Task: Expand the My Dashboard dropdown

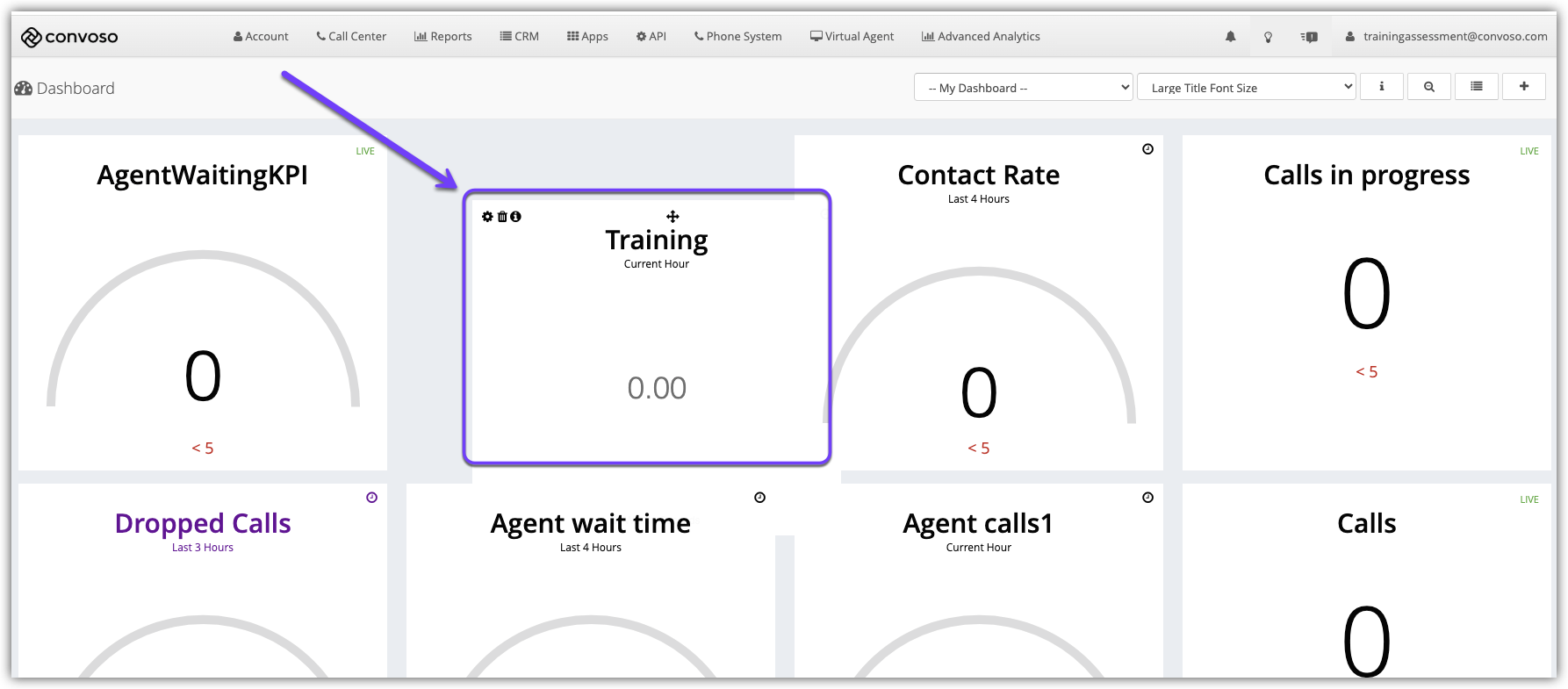Action: click(1023, 88)
